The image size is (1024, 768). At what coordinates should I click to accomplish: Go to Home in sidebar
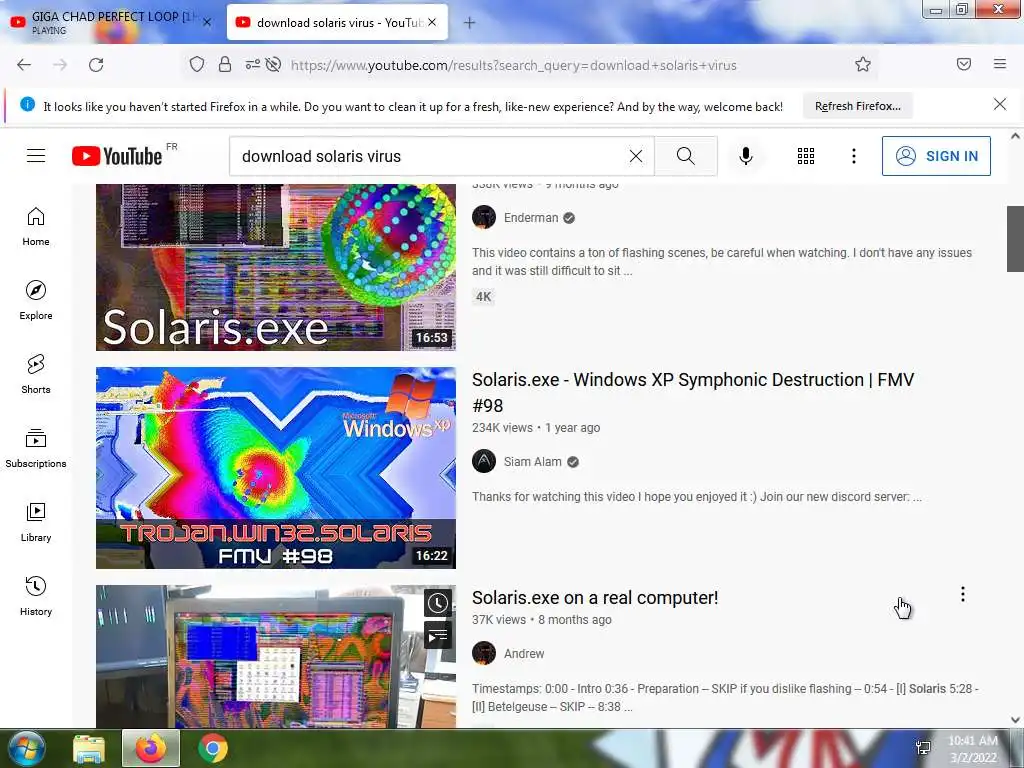point(36,227)
